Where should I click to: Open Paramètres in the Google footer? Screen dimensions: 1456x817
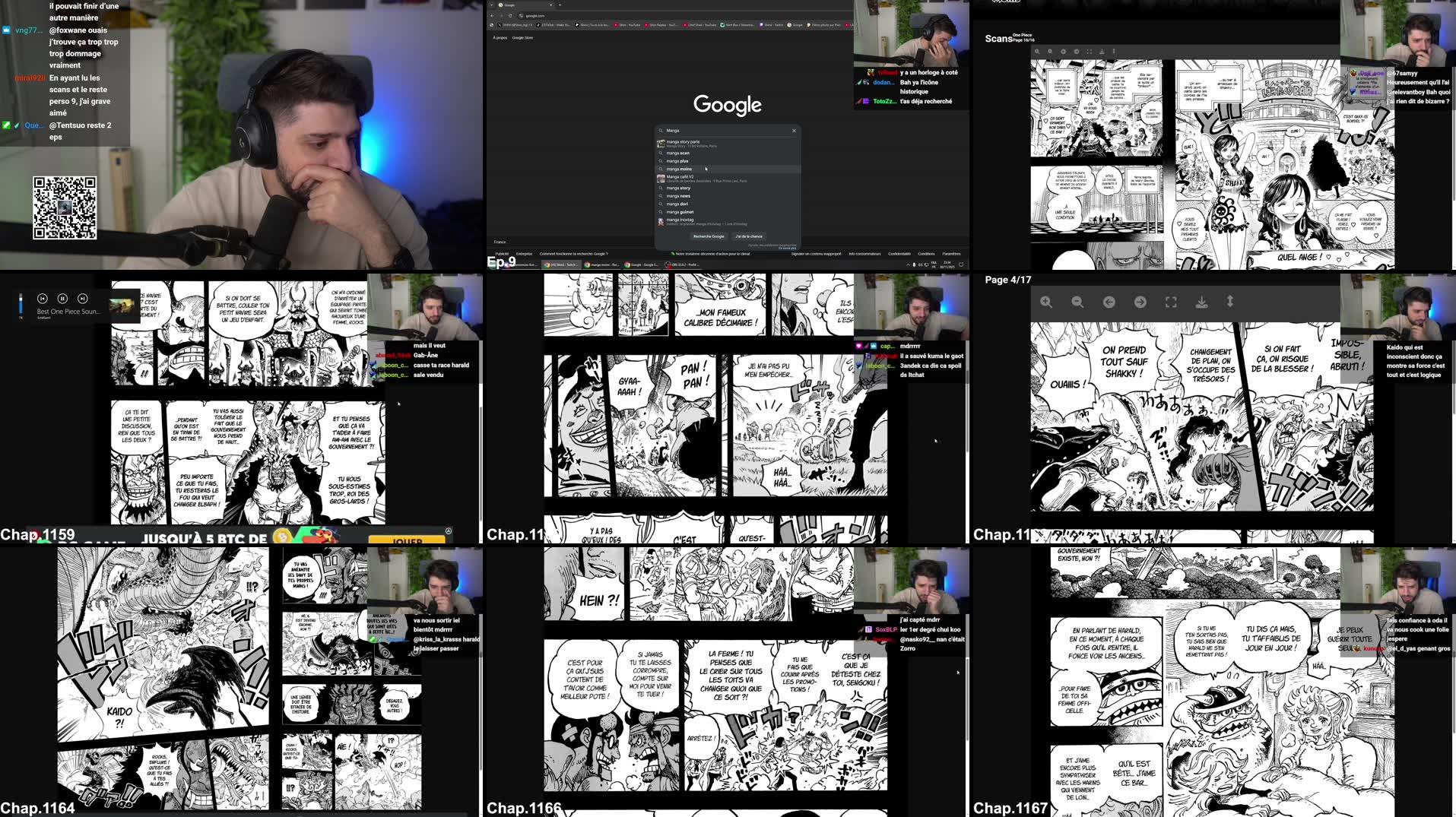pyautogui.click(x=951, y=254)
